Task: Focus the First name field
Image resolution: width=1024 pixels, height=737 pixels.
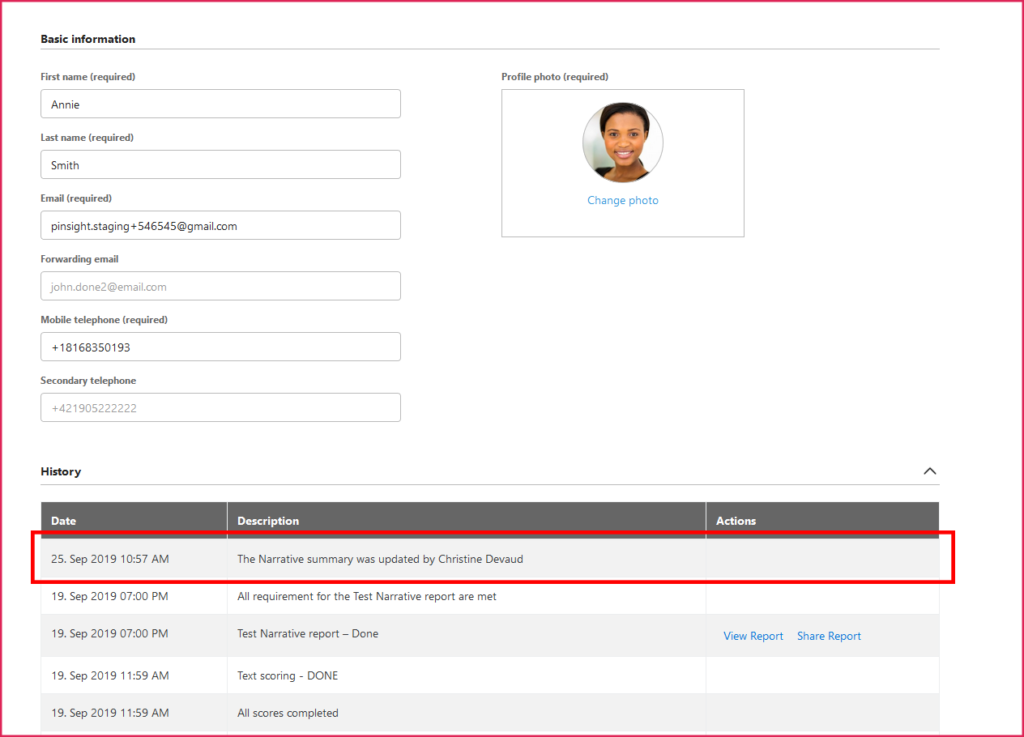Action: pyautogui.click(x=220, y=104)
